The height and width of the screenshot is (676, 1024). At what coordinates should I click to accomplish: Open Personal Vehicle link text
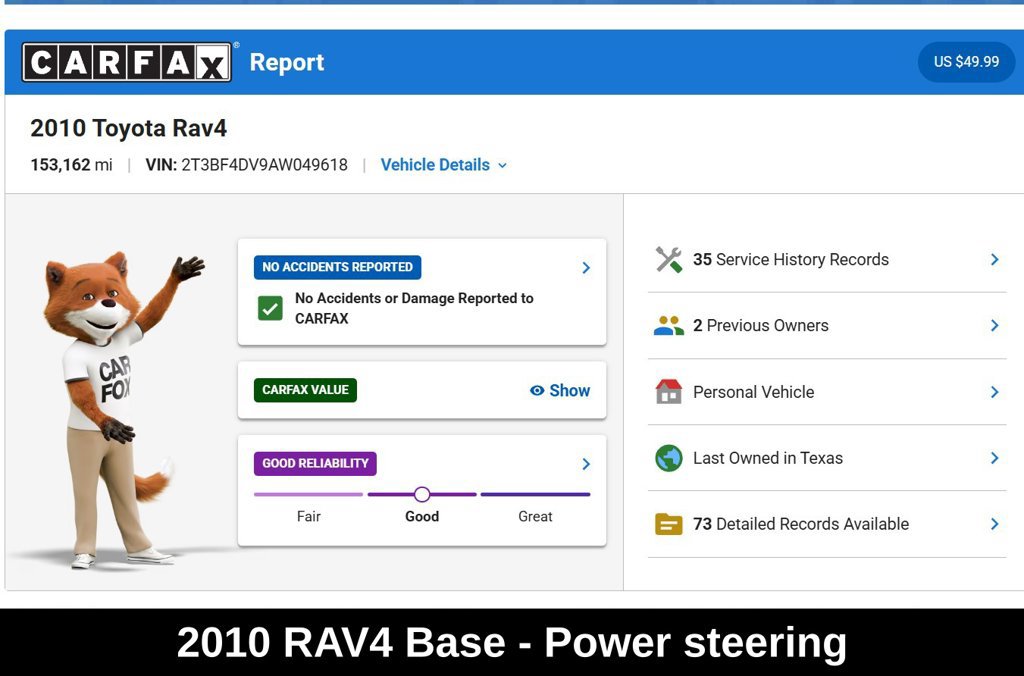point(754,392)
